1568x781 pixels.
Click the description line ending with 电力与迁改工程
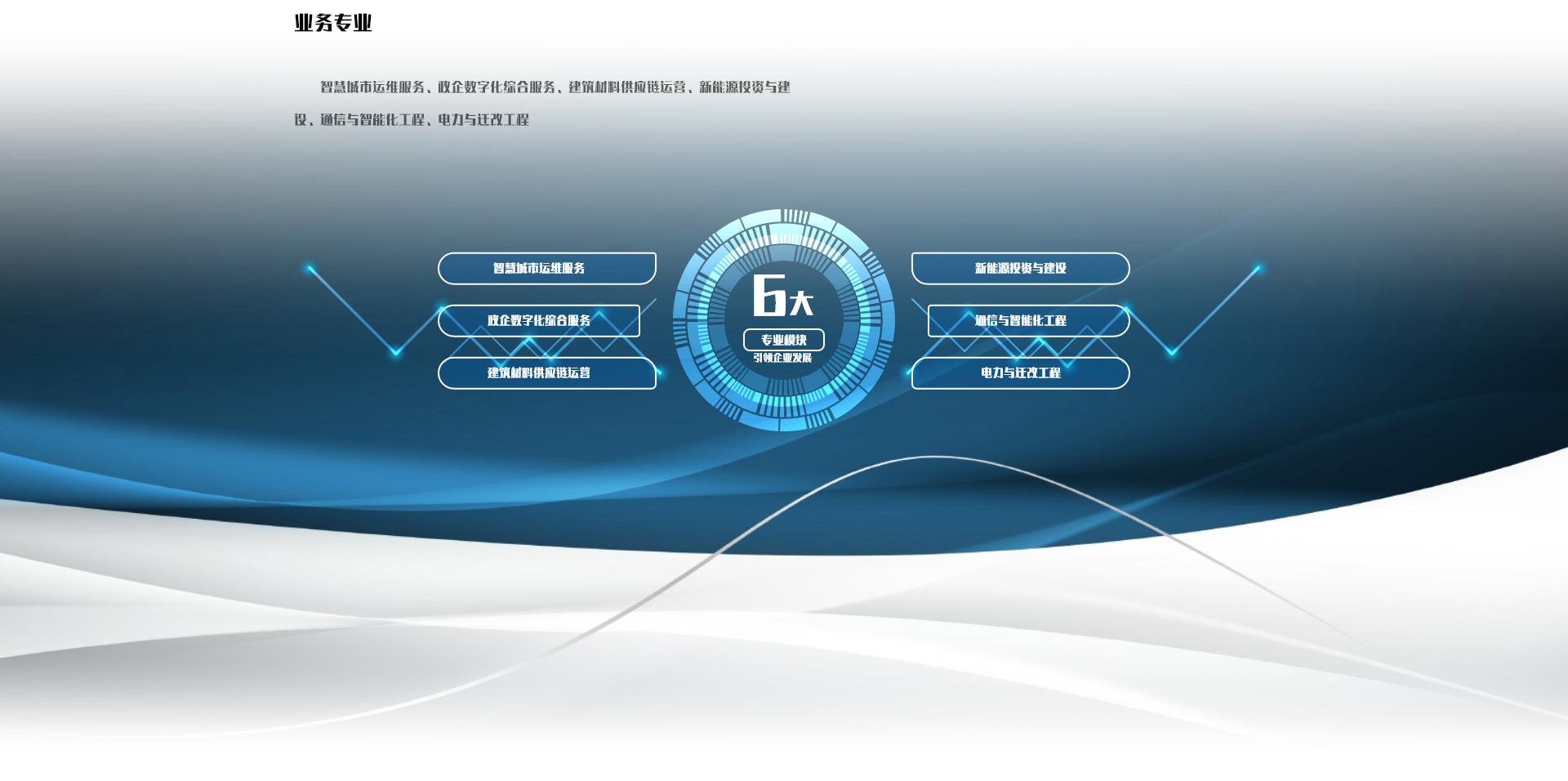pos(412,120)
